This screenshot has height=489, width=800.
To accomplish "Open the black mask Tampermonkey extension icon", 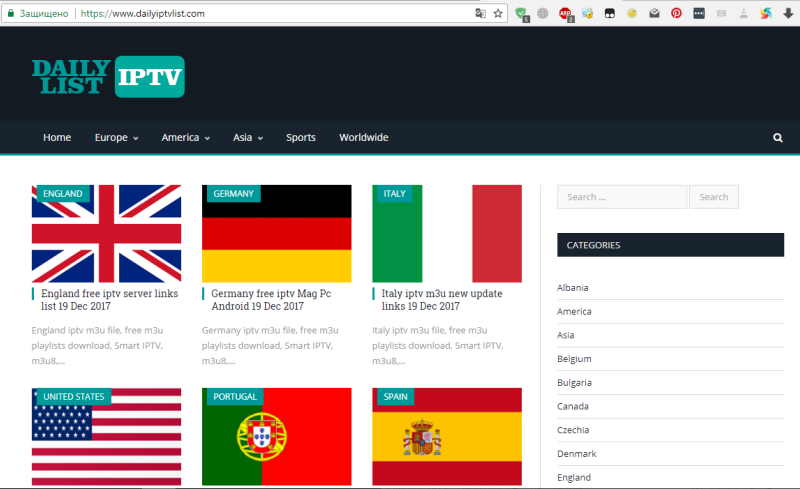I will pos(610,14).
